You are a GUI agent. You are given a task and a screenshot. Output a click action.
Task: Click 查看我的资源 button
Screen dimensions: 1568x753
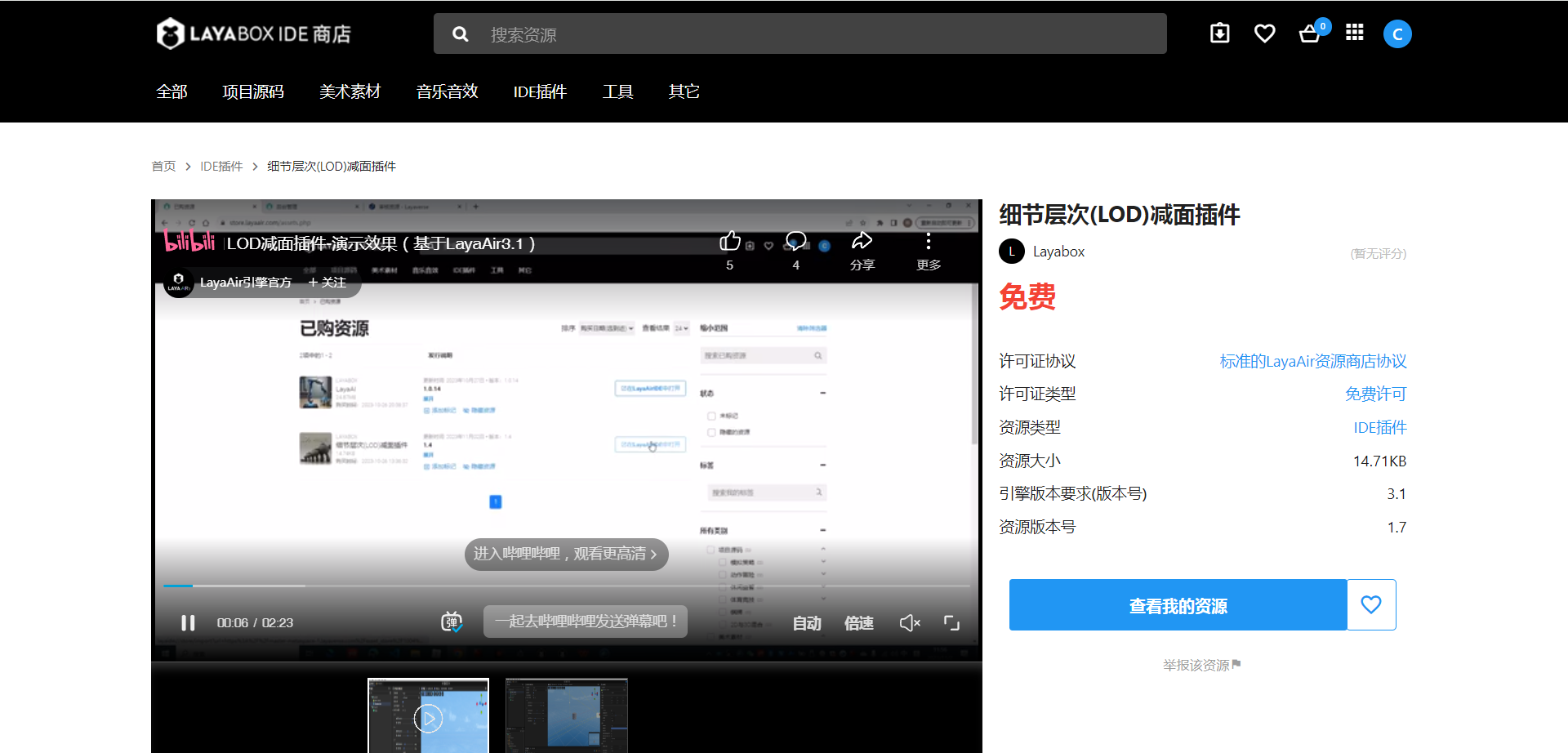coord(1178,604)
